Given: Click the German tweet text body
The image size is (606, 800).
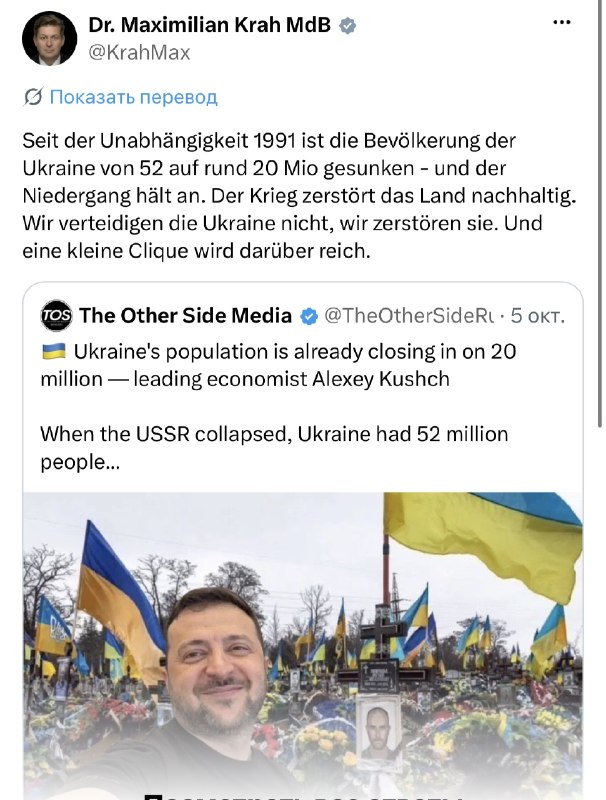Looking at the screenshot, I should tap(299, 195).
